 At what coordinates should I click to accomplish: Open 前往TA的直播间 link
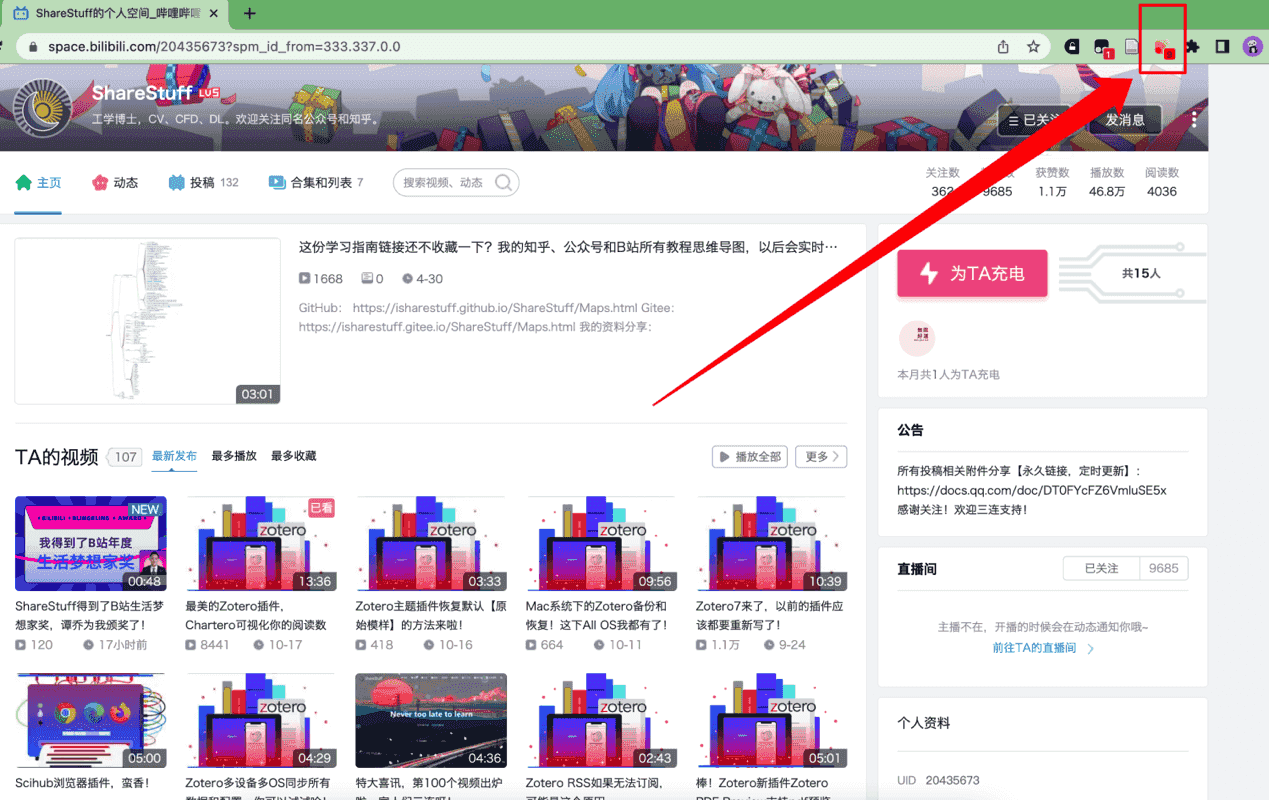coord(1037,647)
